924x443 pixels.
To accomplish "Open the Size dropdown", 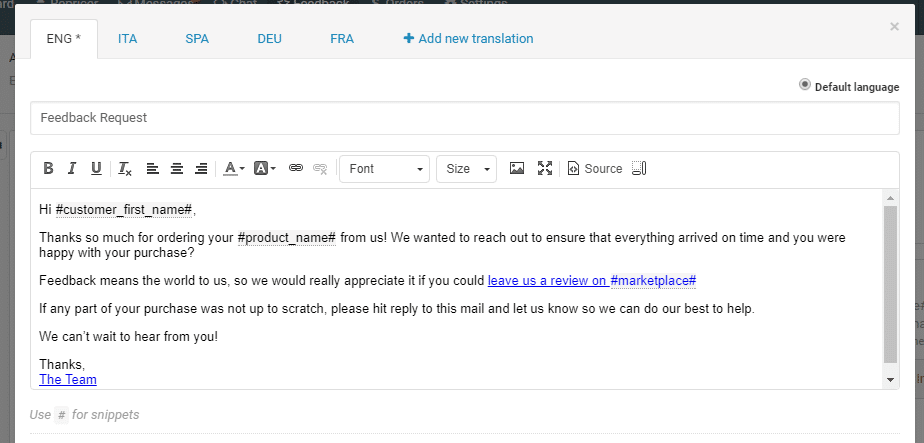I will point(467,169).
